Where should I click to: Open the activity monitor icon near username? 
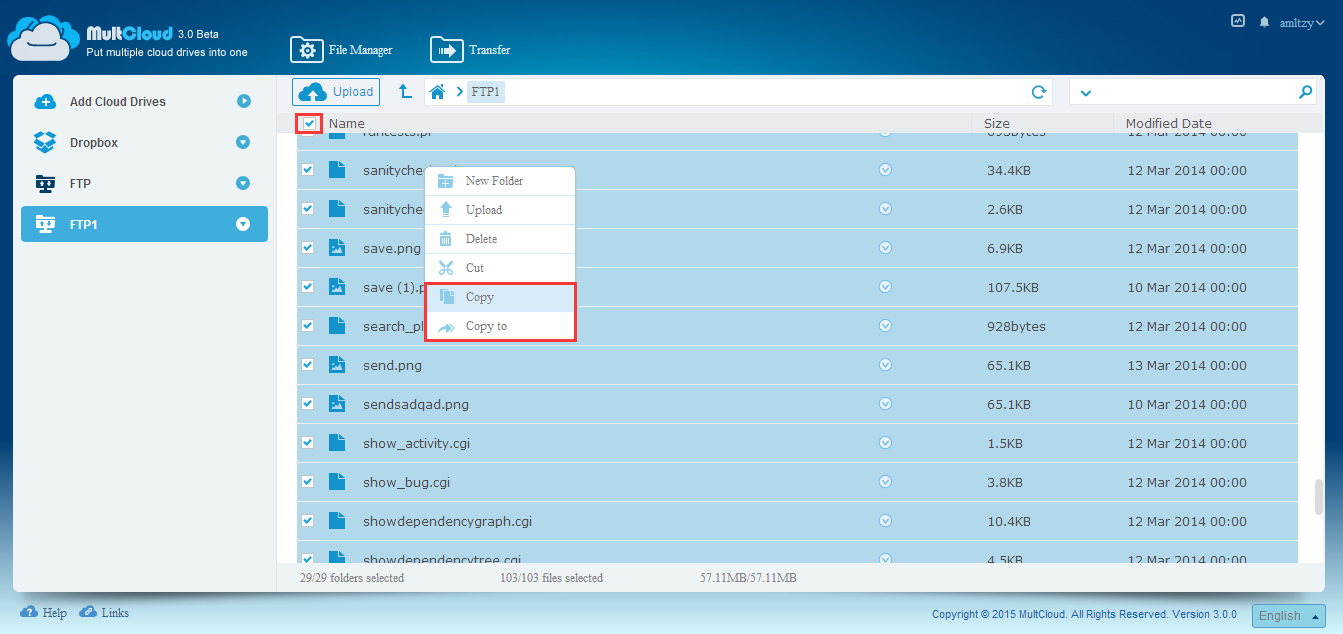point(1238,20)
